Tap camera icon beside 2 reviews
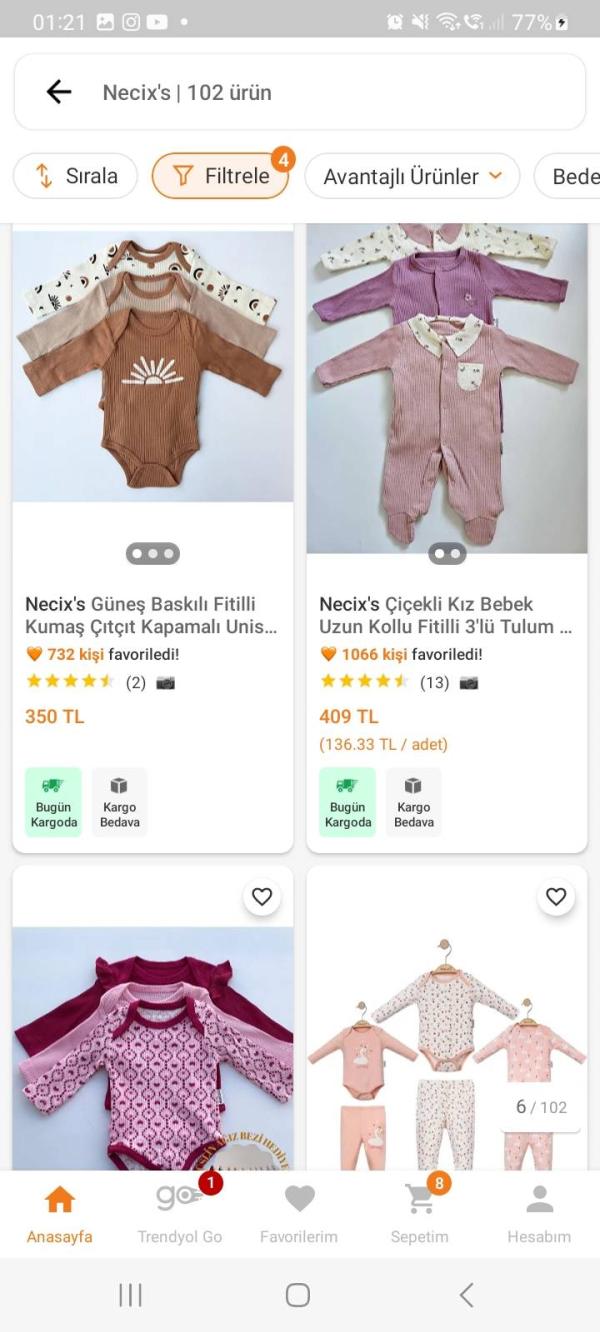600x1332 pixels. click(165, 683)
